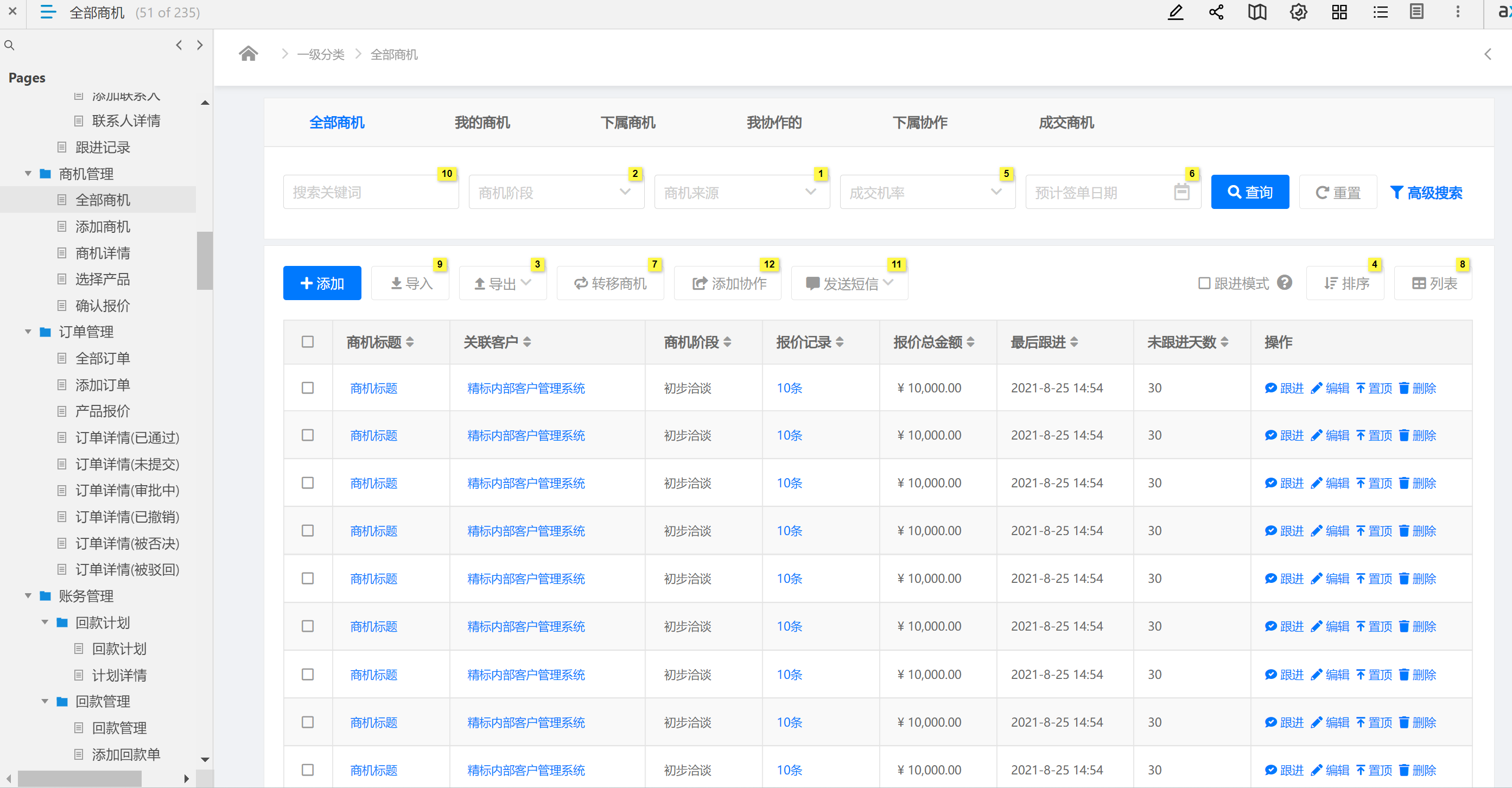The height and width of the screenshot is (788, 1512).
Task: Switch to the 我的商机 tab
Action: 482,123
